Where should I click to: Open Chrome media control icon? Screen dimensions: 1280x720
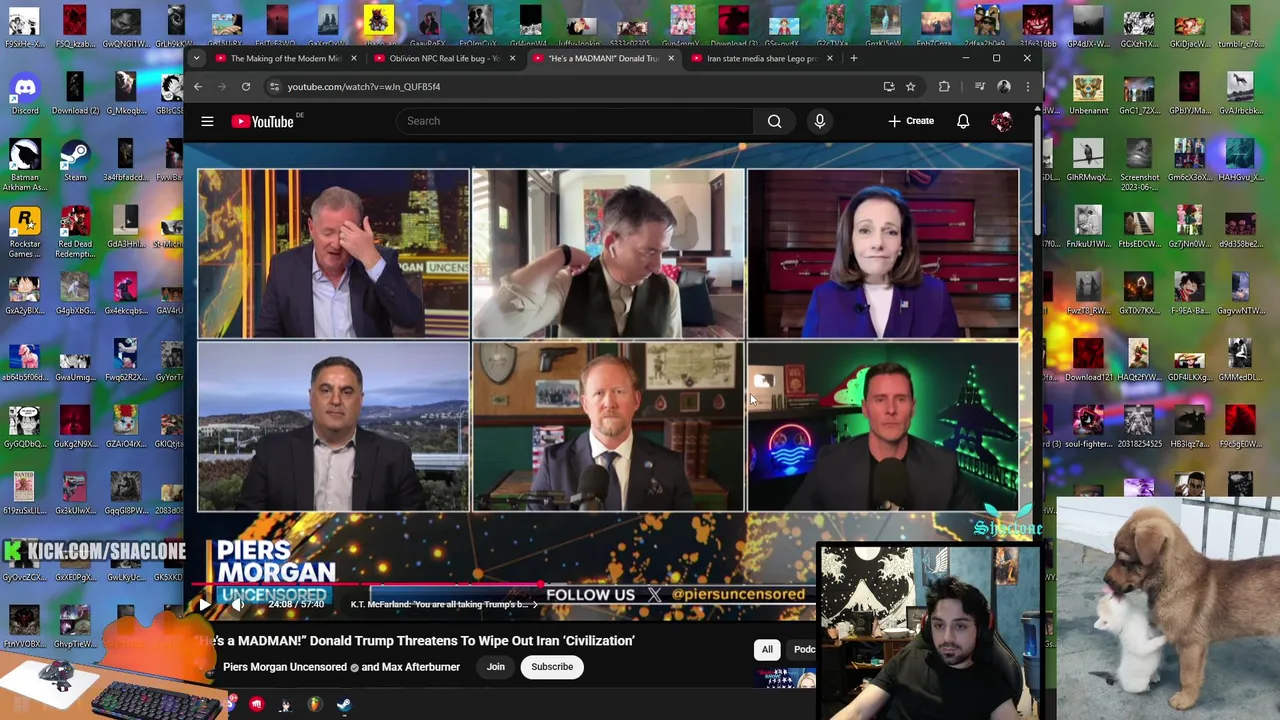point(980,87)
